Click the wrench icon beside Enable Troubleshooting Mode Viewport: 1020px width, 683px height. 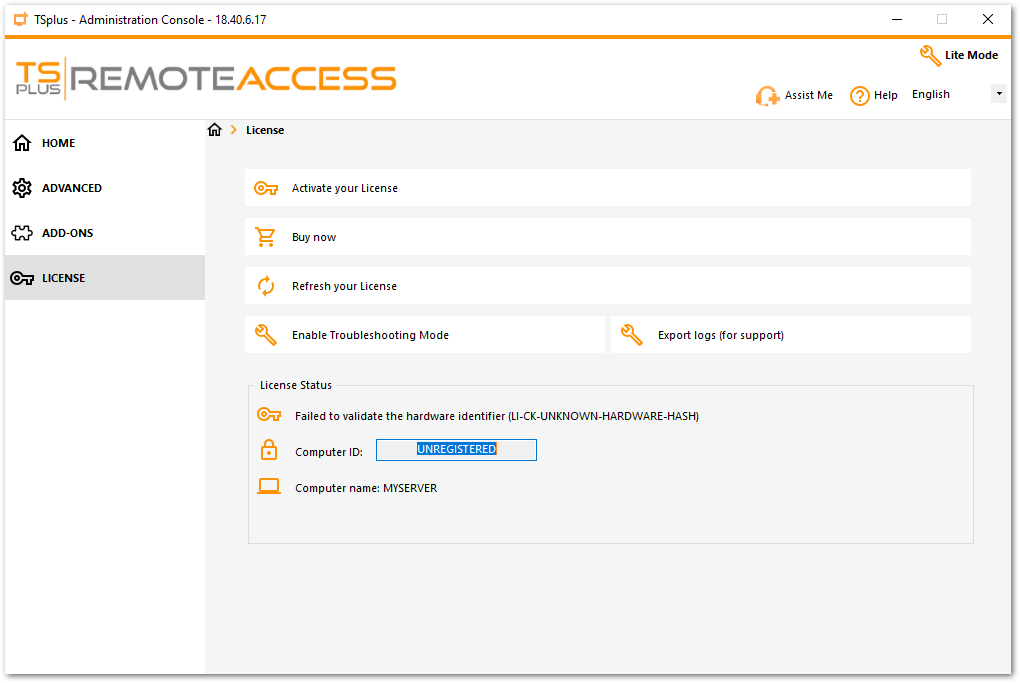point(265,334)
